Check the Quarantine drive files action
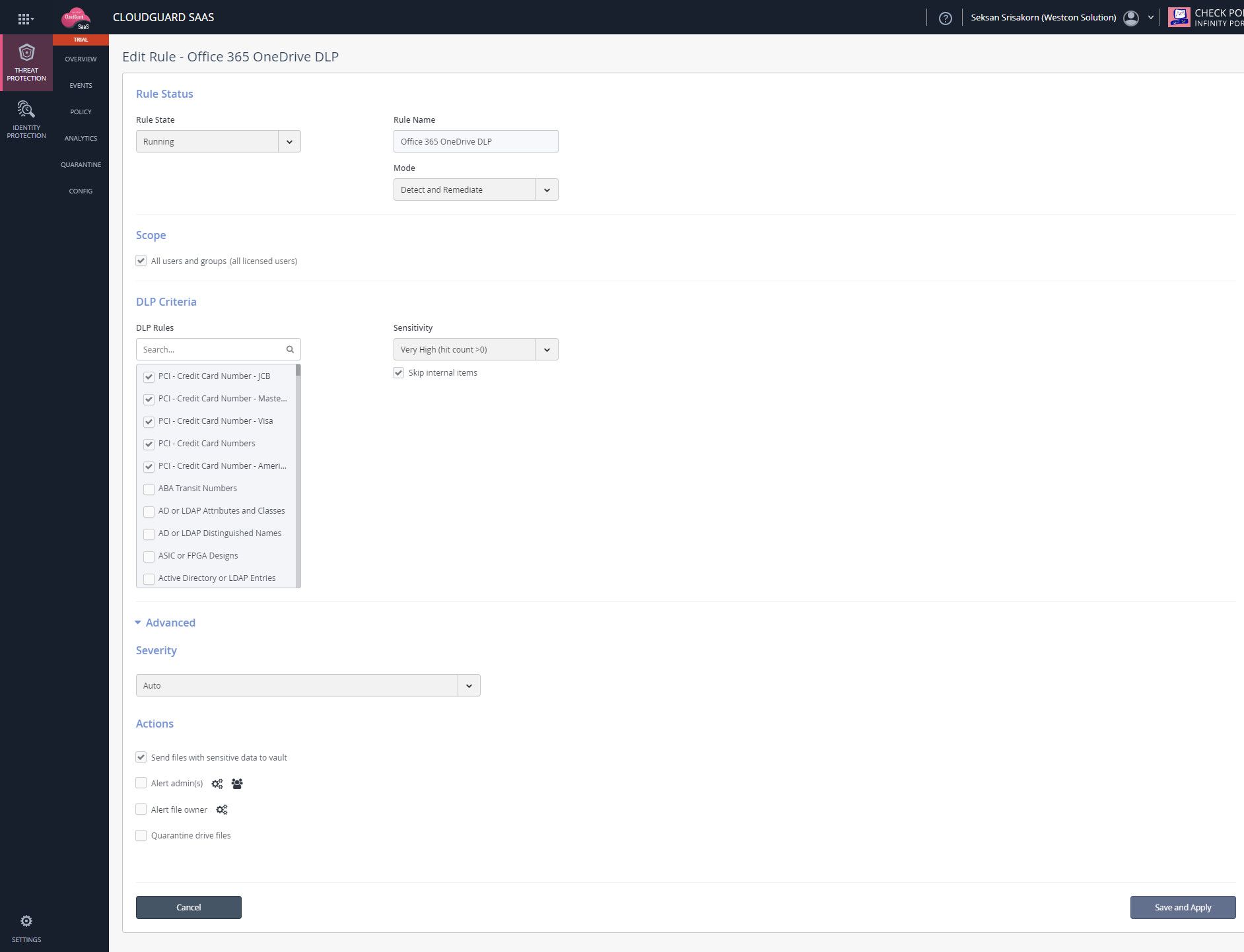The image size is (1244, 952). click(141, 835)
